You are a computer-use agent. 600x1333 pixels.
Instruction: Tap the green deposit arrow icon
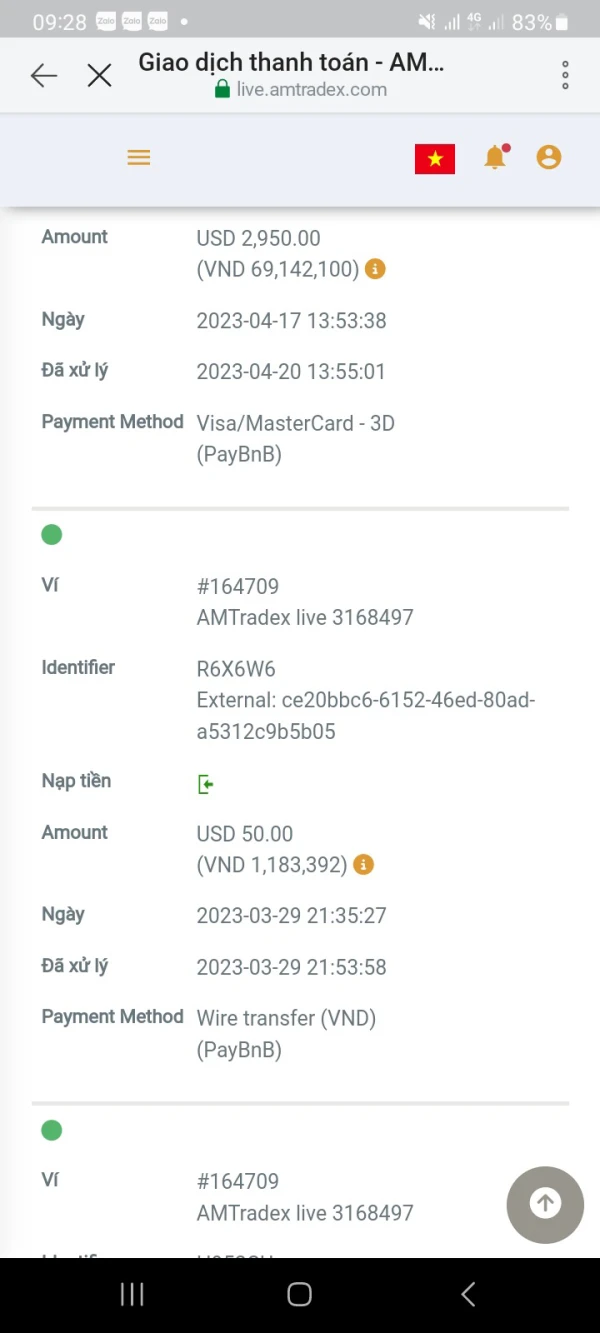206,784
